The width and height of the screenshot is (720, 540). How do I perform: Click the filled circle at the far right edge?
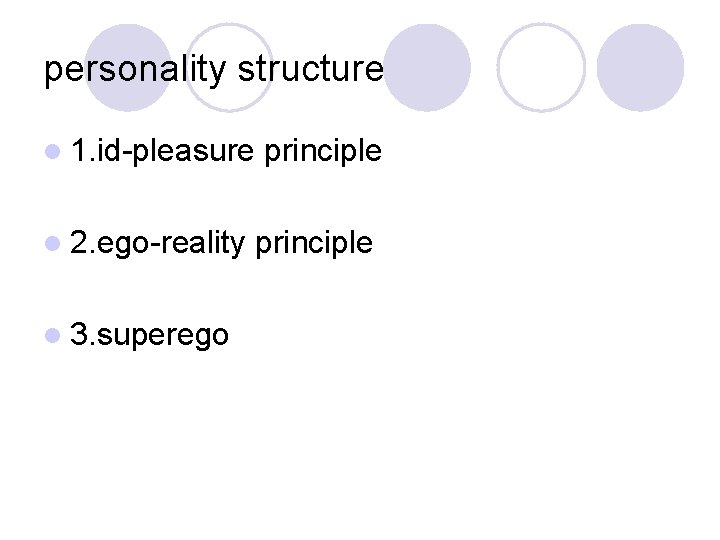pos(641,67)
